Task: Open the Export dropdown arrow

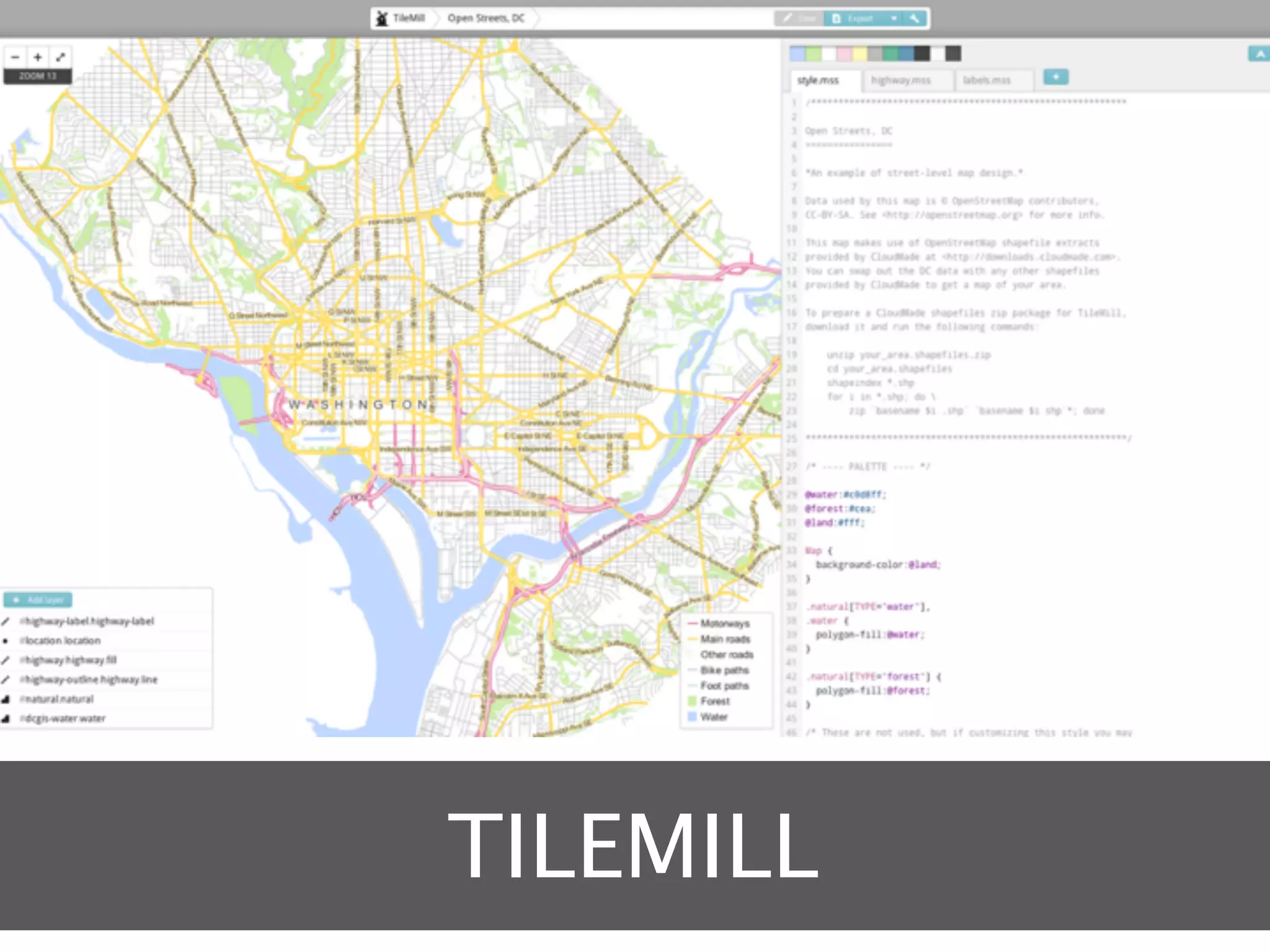Action: 894,19
